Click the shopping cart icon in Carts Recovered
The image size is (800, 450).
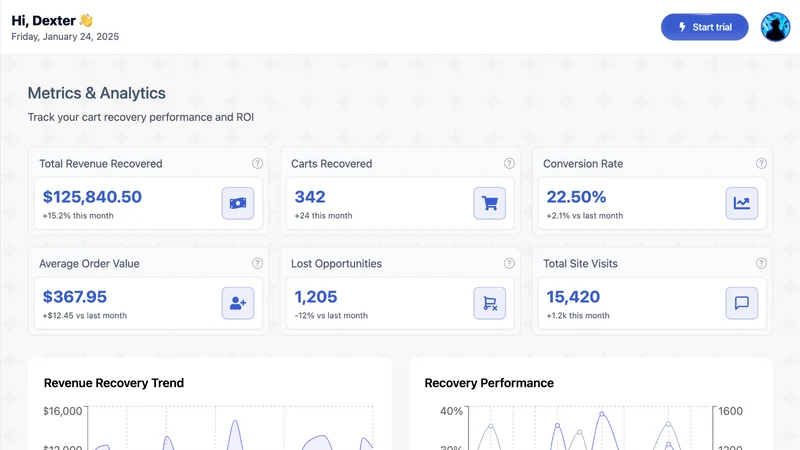coord(490,203)
